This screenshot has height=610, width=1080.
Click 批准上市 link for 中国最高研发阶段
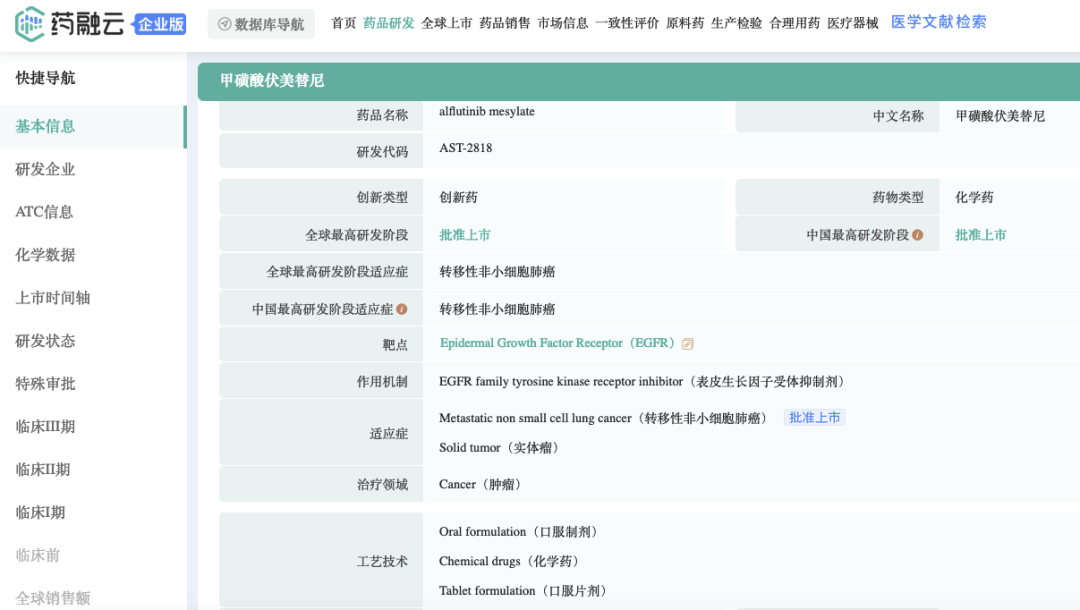[981, 235]
